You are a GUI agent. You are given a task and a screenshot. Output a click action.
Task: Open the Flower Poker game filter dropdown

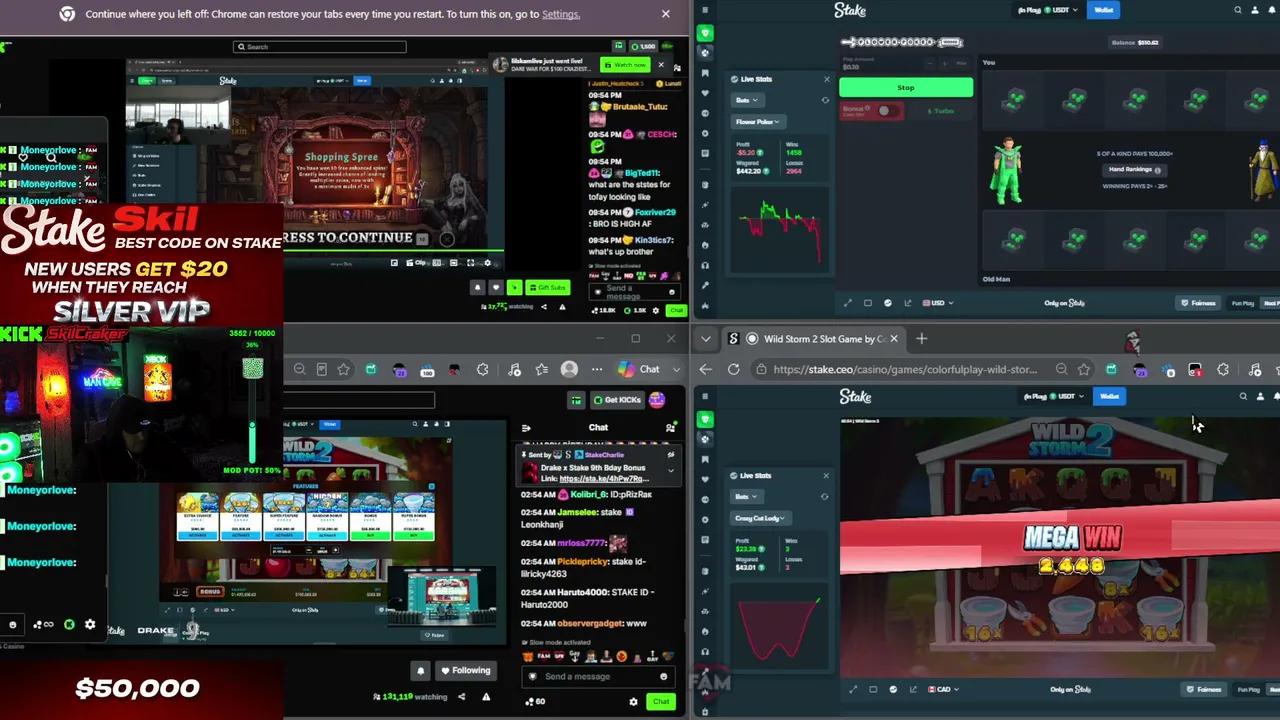coord(758,122)
